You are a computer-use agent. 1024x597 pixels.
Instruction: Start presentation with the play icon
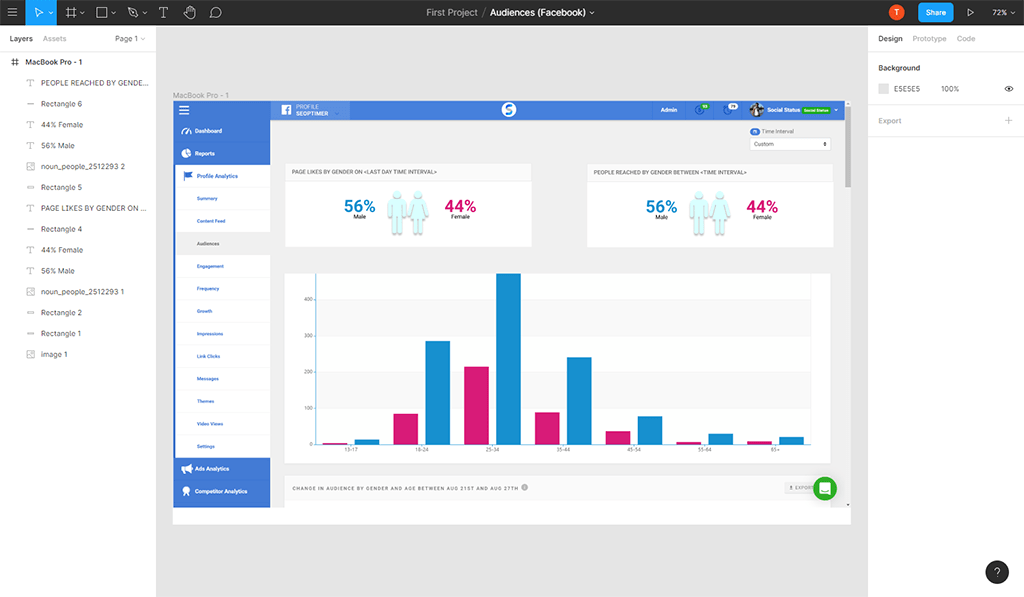point(970,12)
